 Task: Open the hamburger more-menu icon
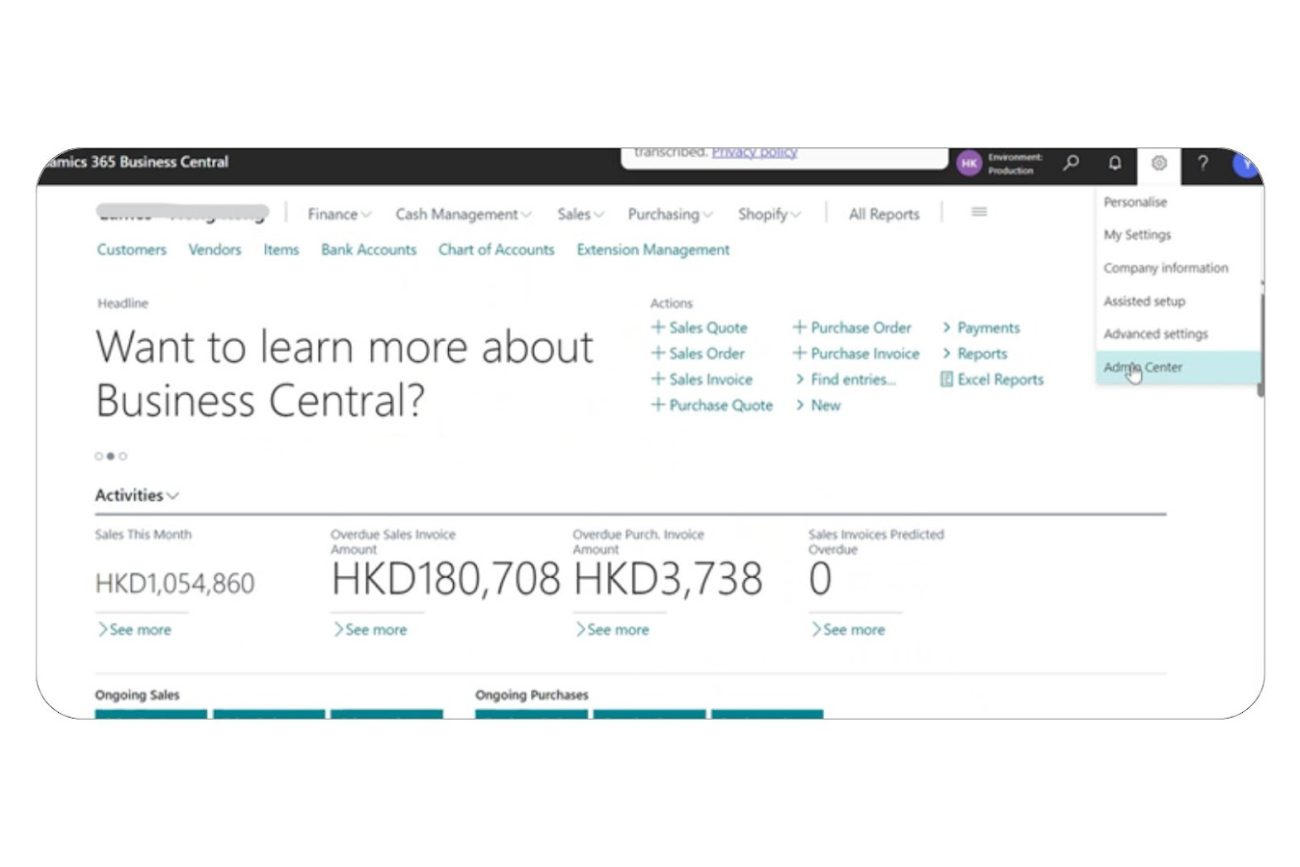[980, 212]
